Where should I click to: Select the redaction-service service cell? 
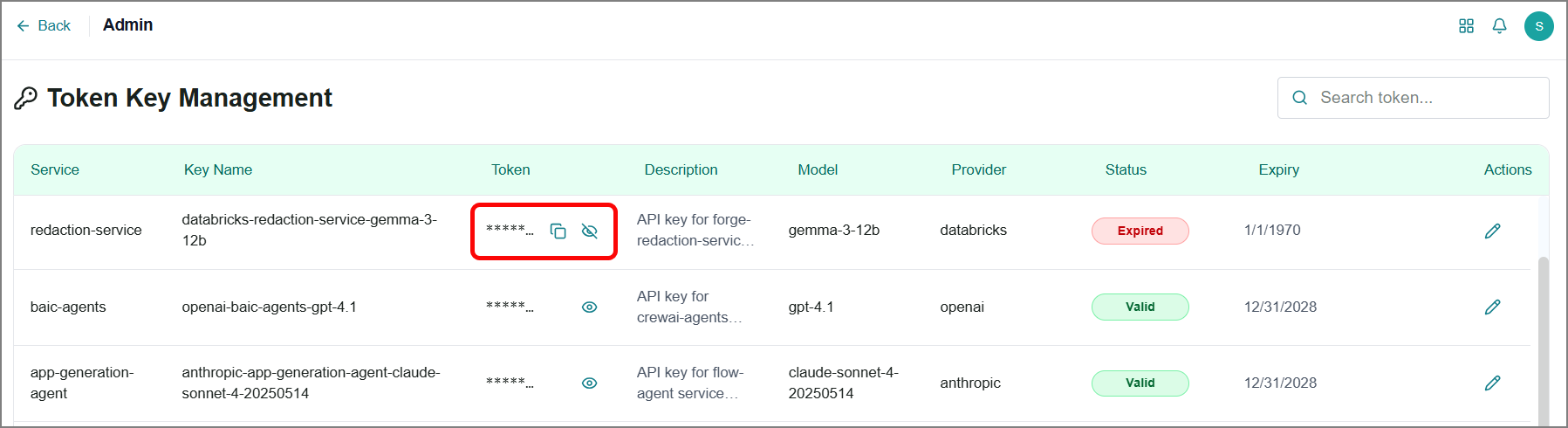coord(86,230)
